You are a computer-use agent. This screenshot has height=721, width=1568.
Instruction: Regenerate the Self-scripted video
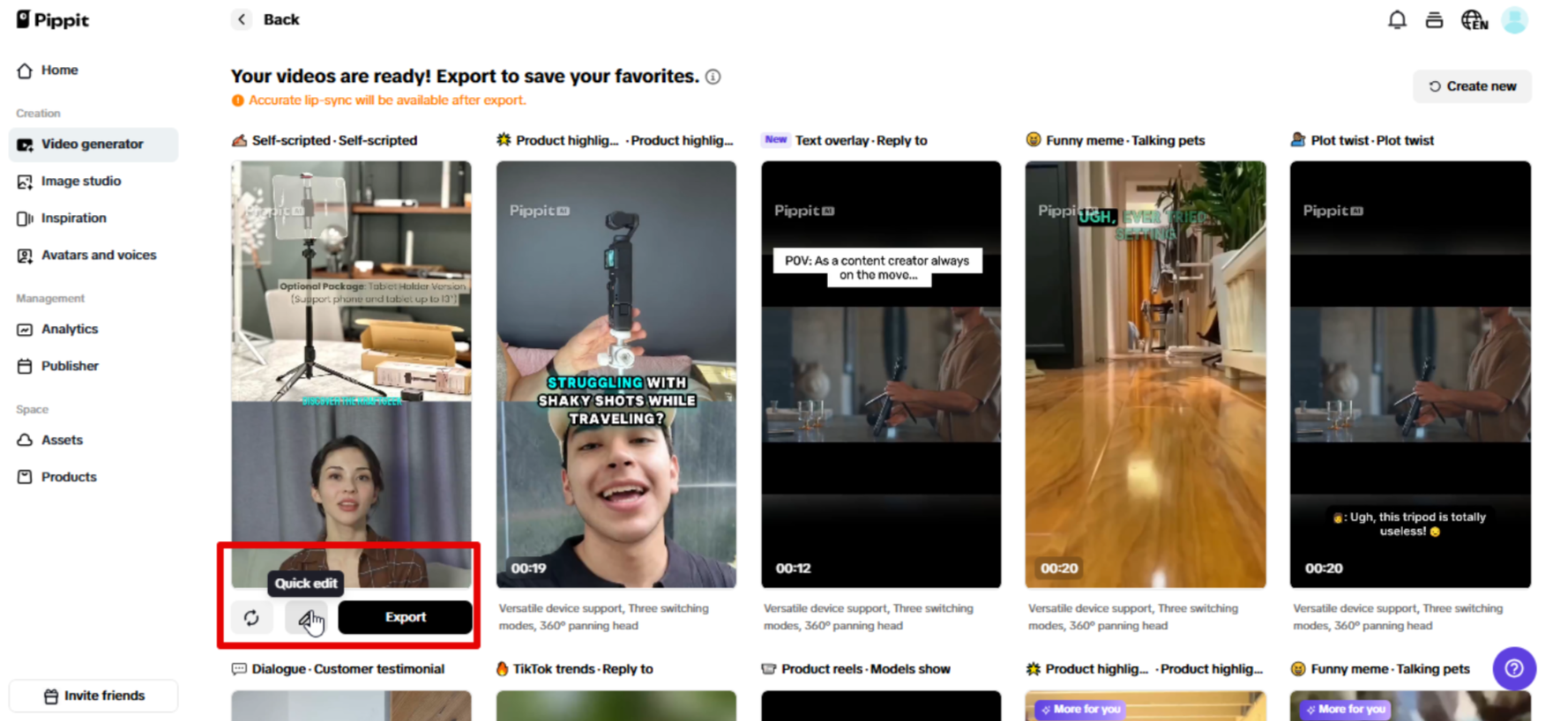tap(251, 618)
